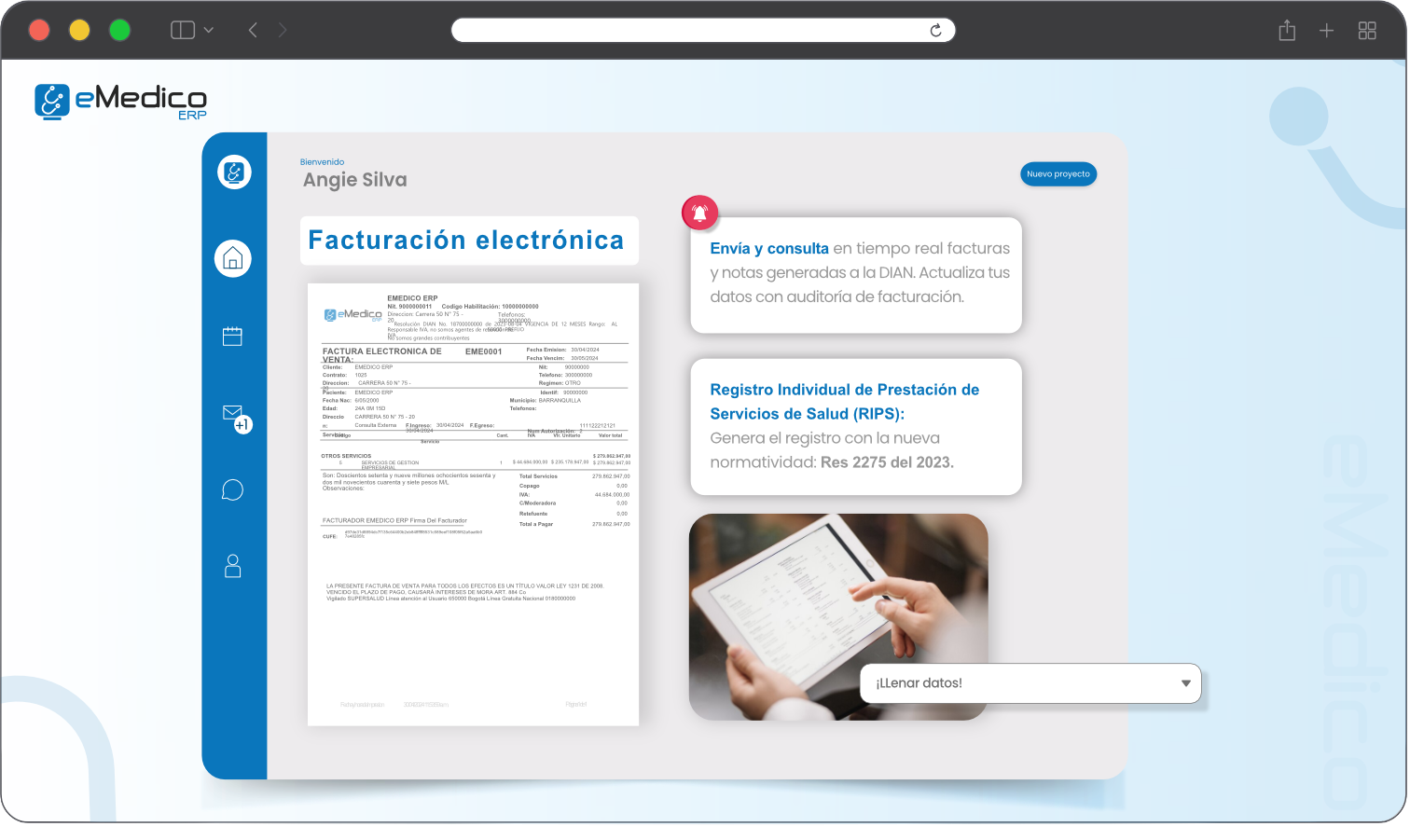Click the Registro Individual RIPS card
The width and height of the screenshot is (1410, 840).
pyautogui.click(x=856, y=427)
